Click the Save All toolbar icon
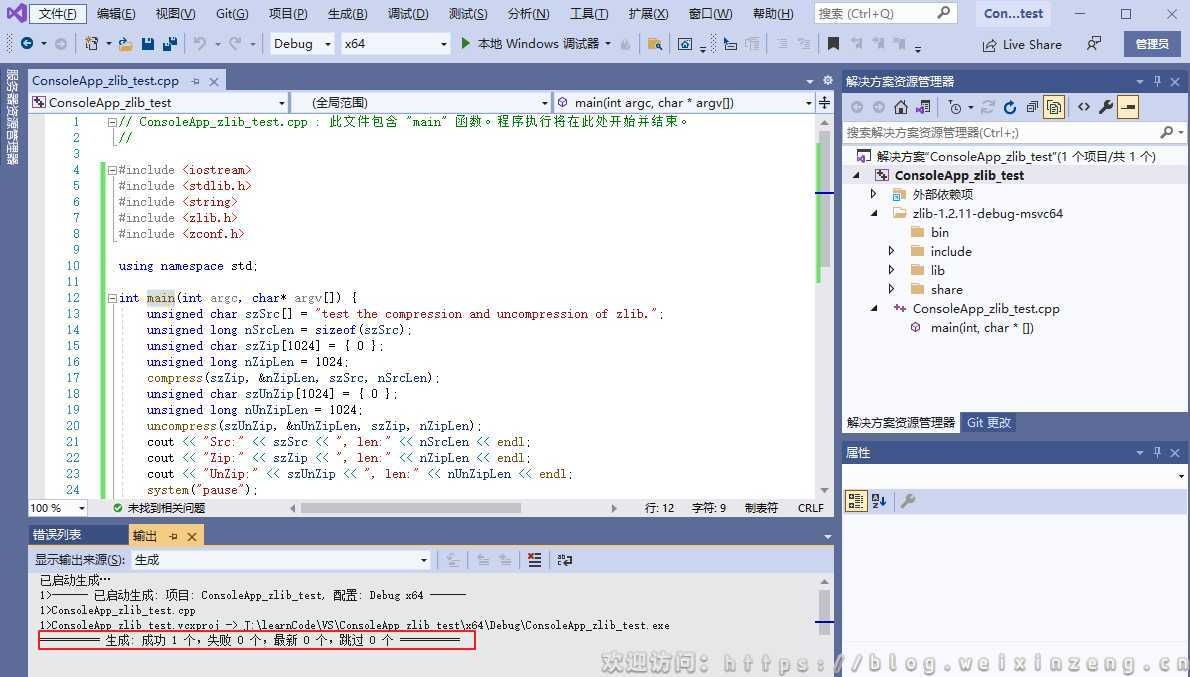 (x=169, y=44)
